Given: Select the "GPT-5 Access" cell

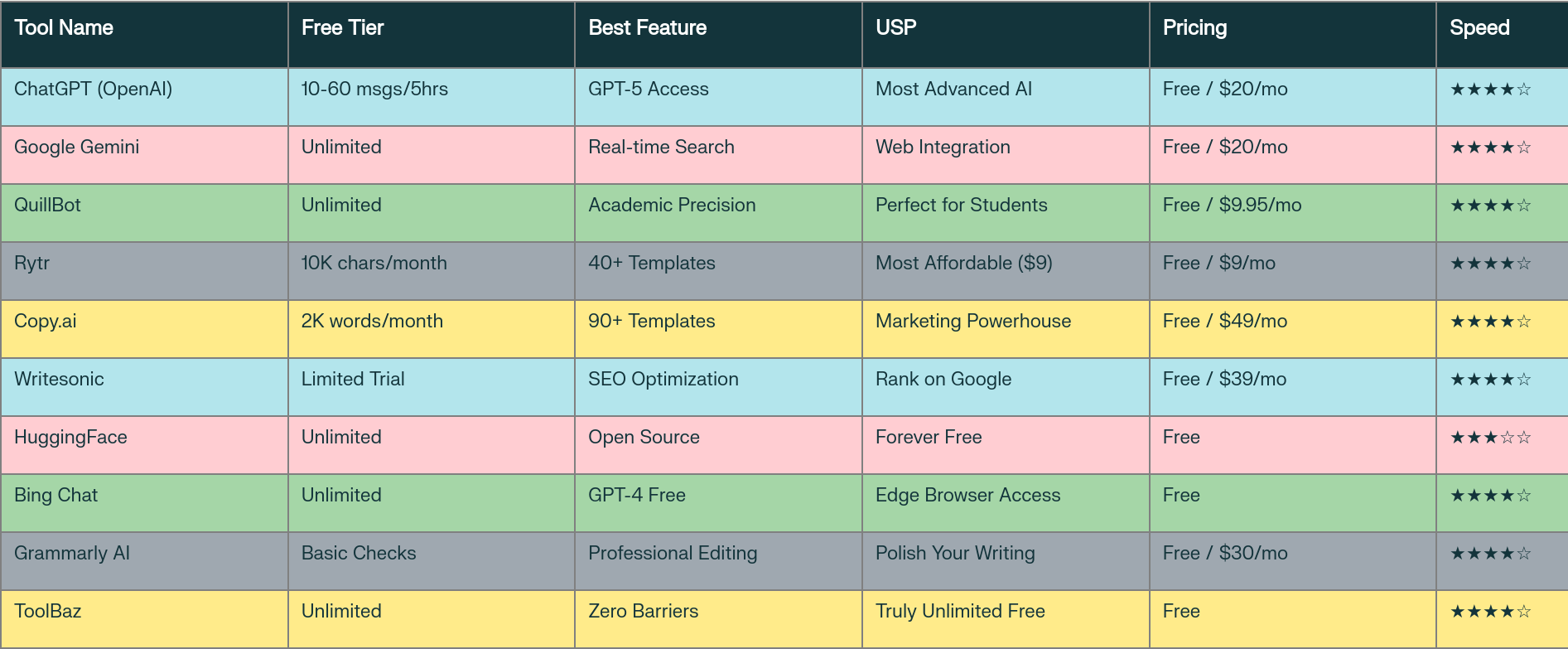Looking at the screenshot, I should [x=648, y=90].
